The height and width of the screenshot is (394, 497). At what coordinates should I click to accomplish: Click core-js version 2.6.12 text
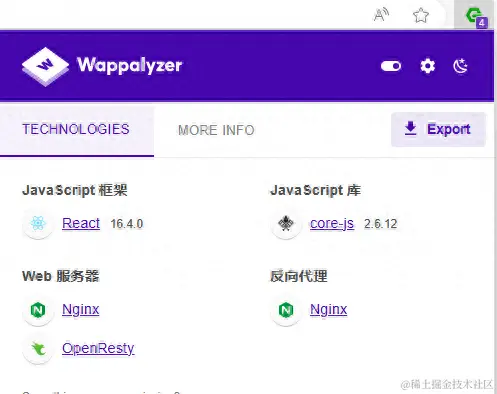click(381, 224)
